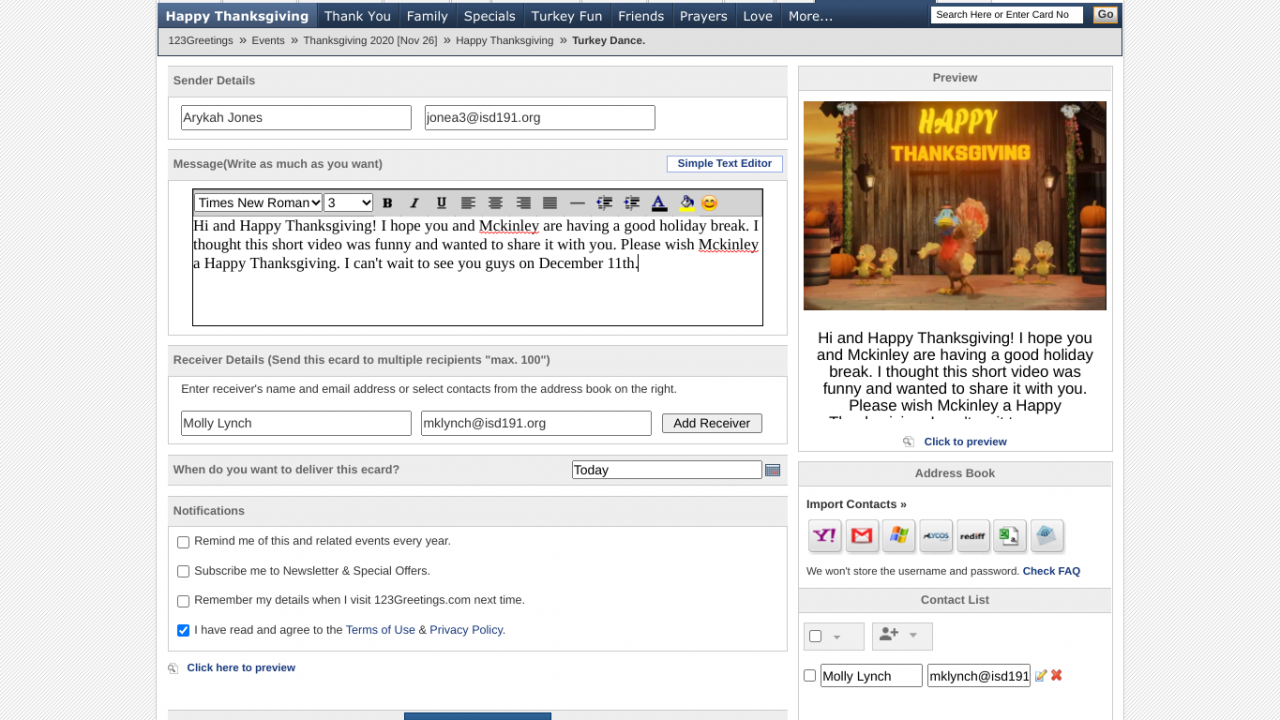Click the Add Receiver button

click(x=712, y=423)
